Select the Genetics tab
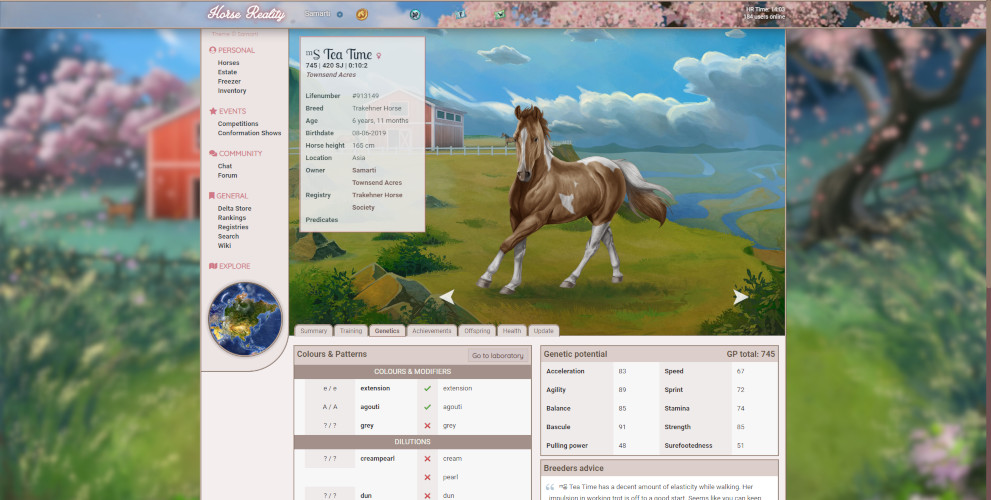This screenshot has width=991, height=500. [x=387, y=331]
